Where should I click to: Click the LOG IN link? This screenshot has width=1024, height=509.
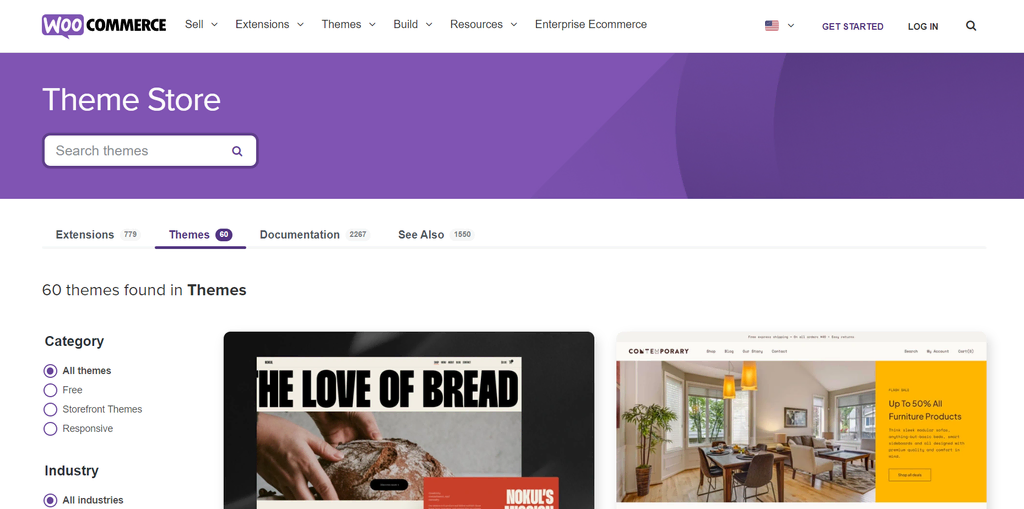pyautogui.click(x=923, y=27)
